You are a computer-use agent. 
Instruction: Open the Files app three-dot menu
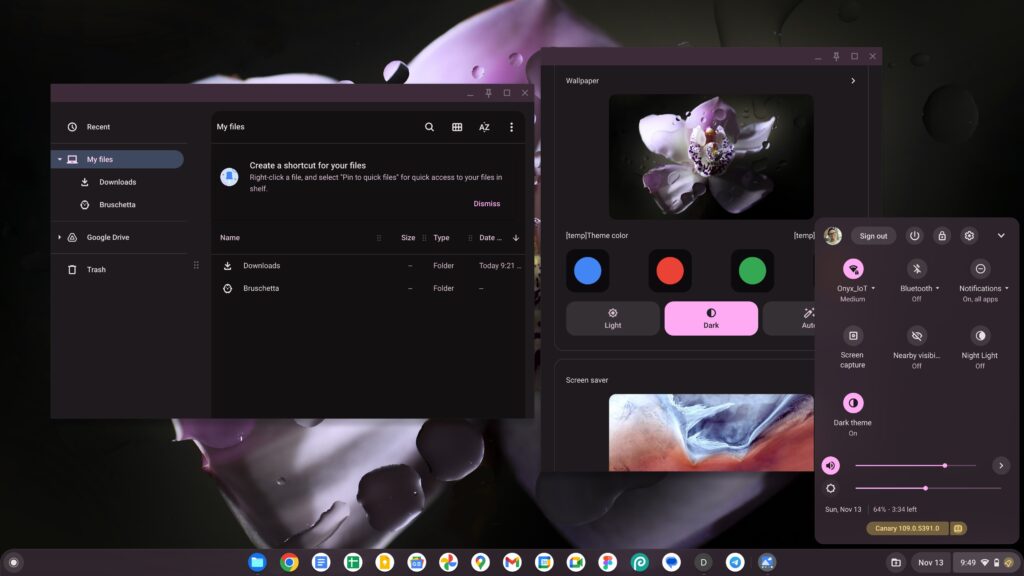click(511, 127)
